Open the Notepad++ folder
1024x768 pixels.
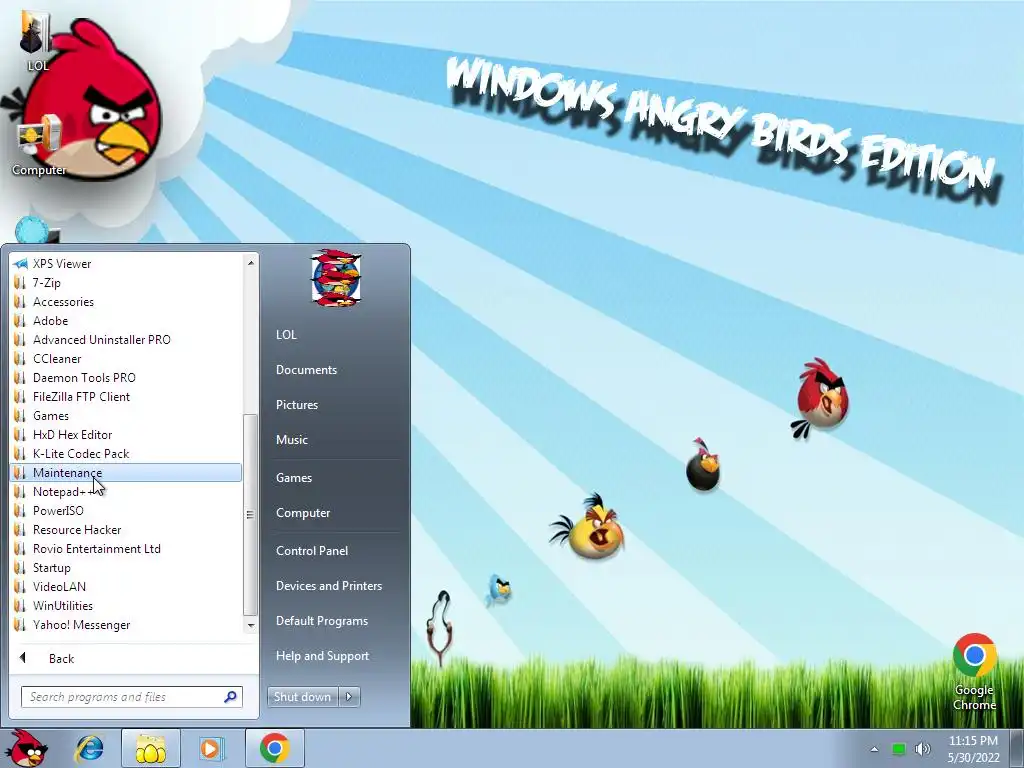point(125,492)
